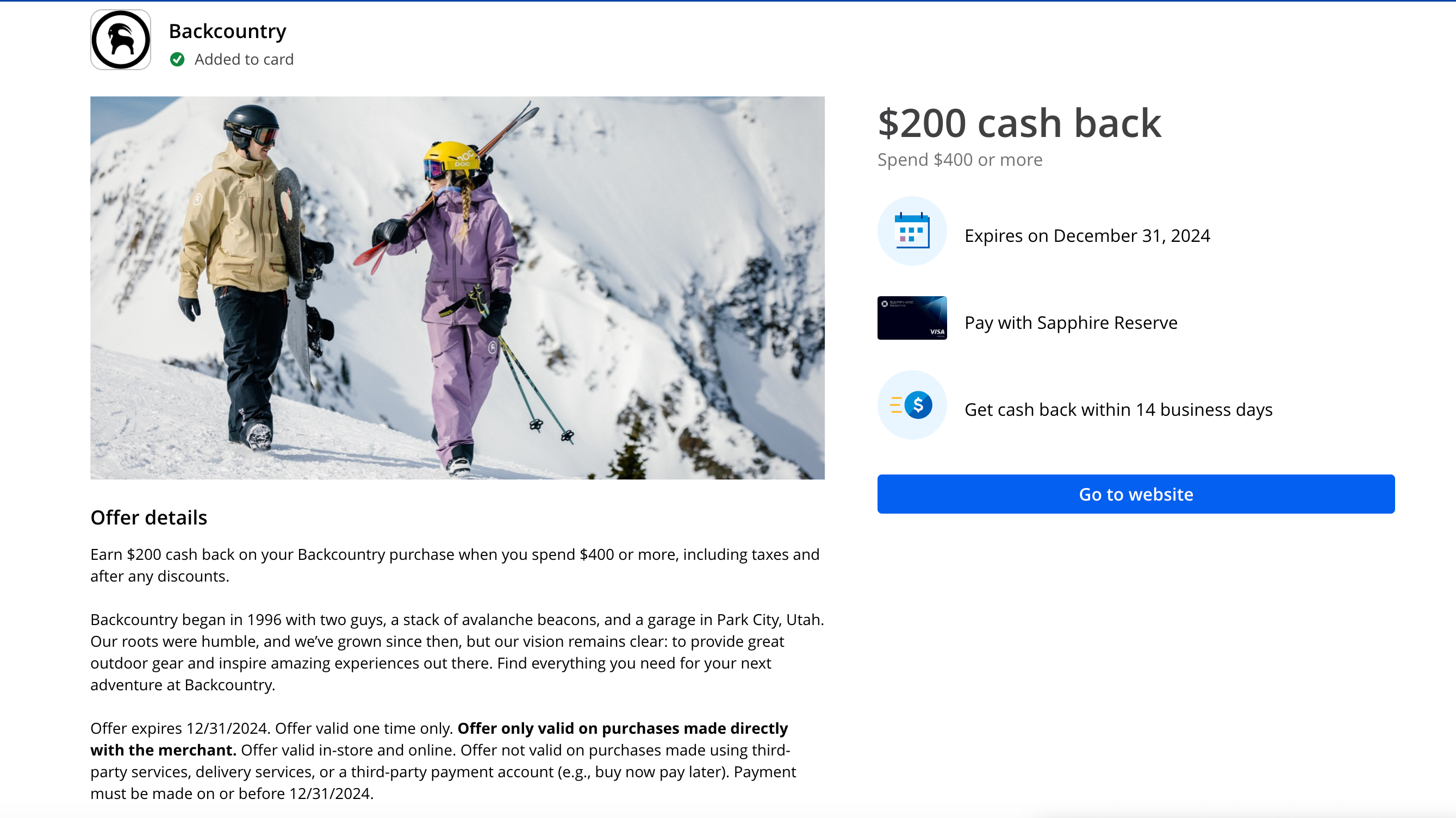Click Expires on December 31, 2024 text
This screenshot has width=1456, height=818.
coord(1086,235)
